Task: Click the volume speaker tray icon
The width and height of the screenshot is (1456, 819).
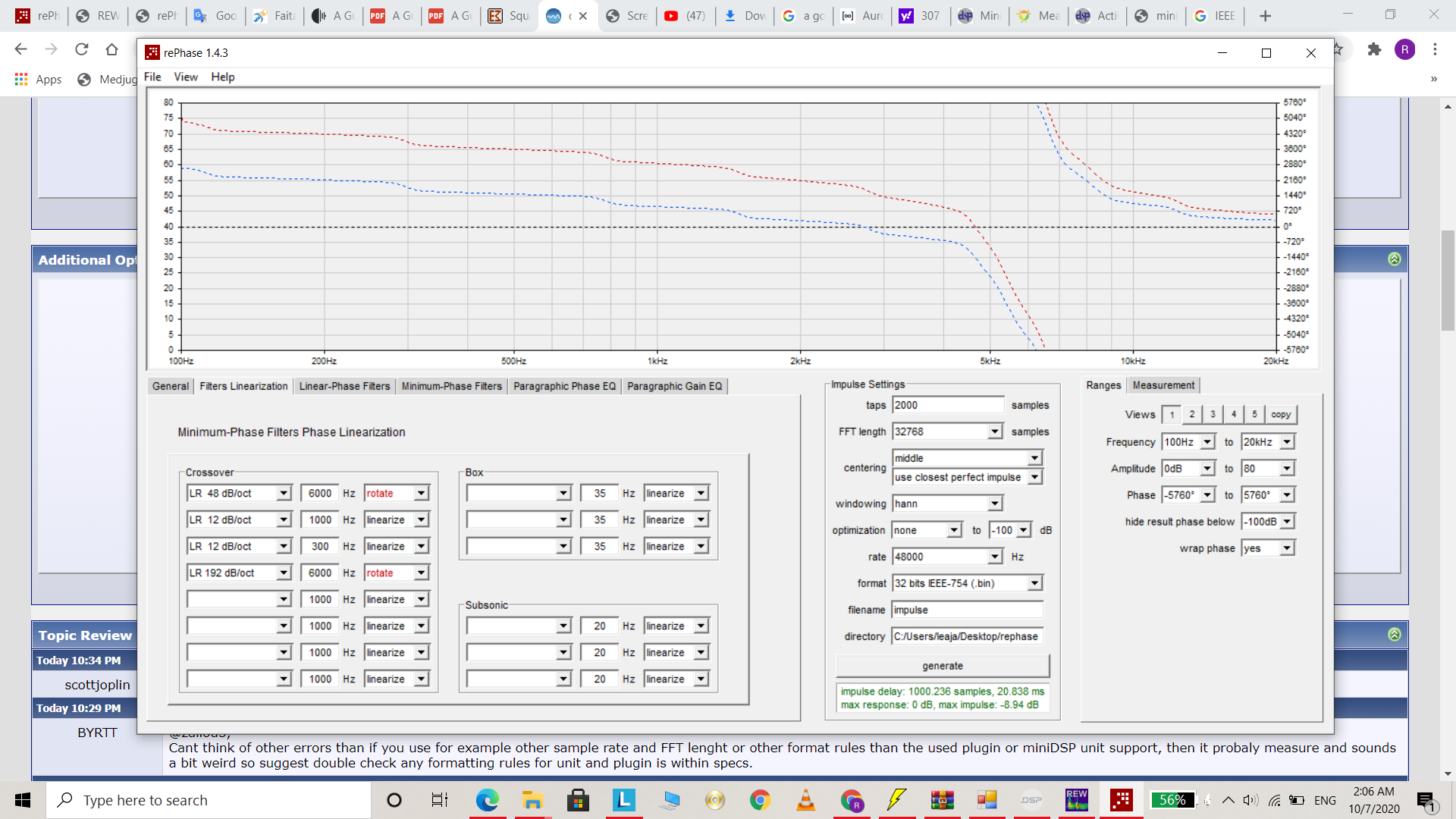Action: [x=1250, y=800]
